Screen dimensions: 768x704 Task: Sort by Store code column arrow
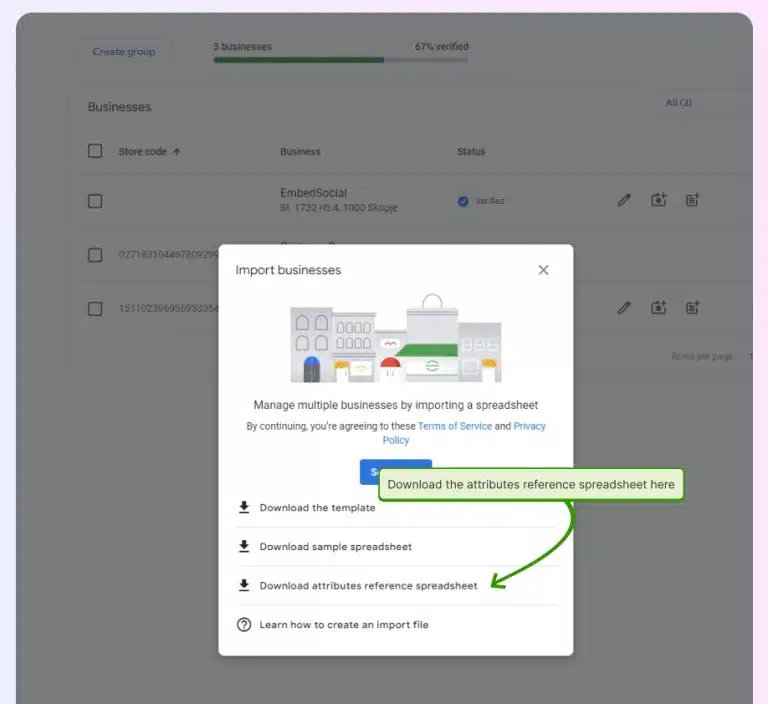pyautogui.click(x=176, y=152)
